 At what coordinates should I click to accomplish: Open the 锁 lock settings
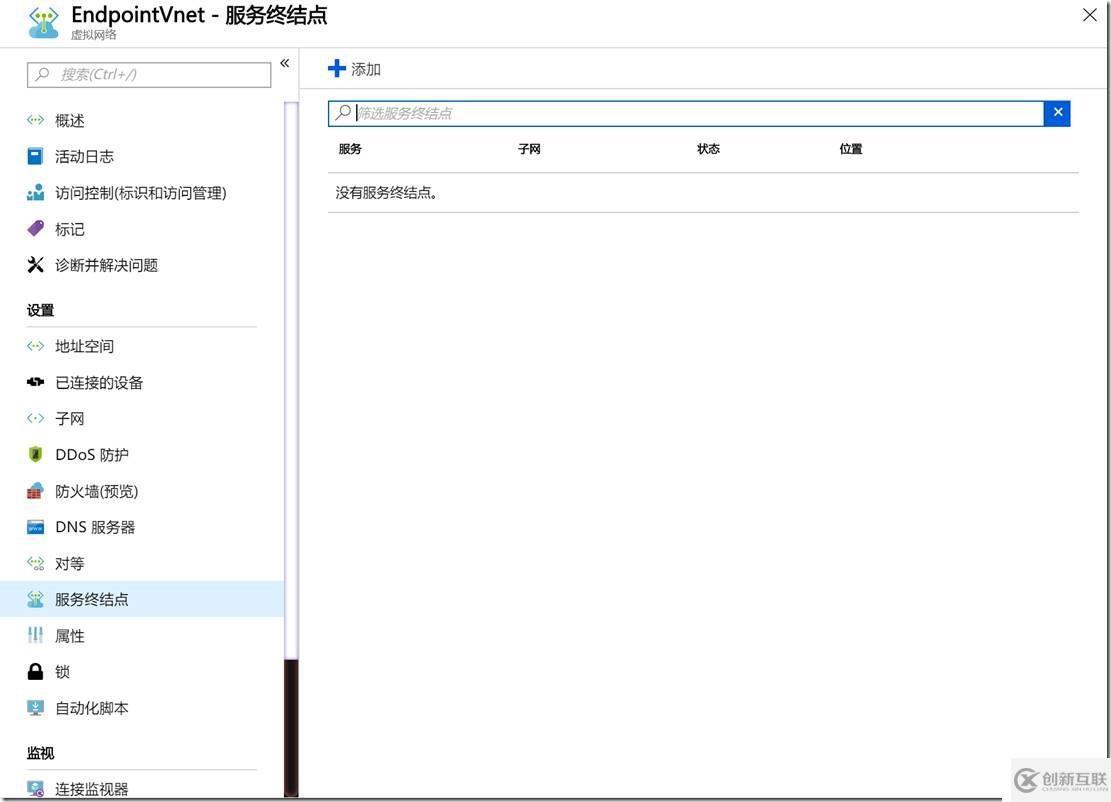point(62,670)
